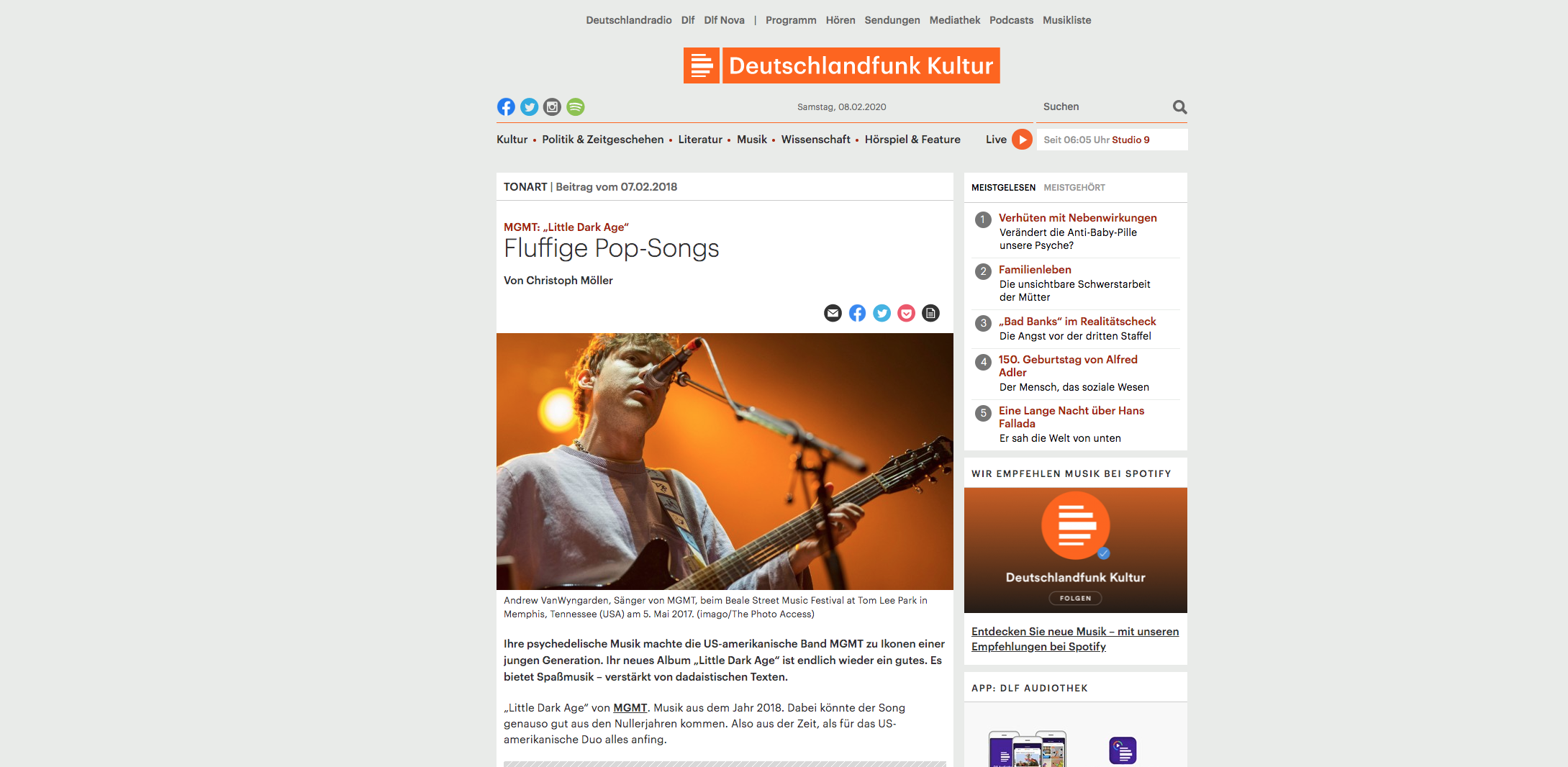Screen dimensions: 1568x767
Task: Open the Facebook icon in header
Action: [x=506, y=107]
